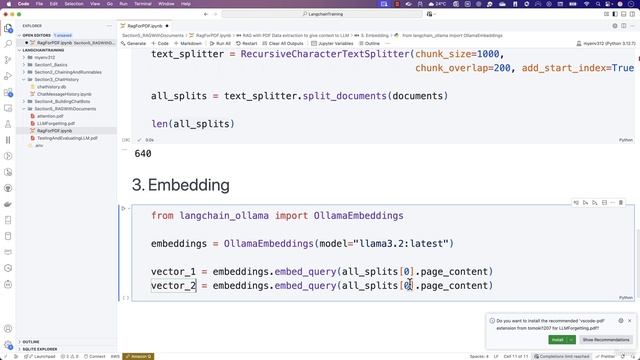This screenshot has height=360, width=640.
Task: Execute cell and below from cell toolbar
Action: click(595, 202)
